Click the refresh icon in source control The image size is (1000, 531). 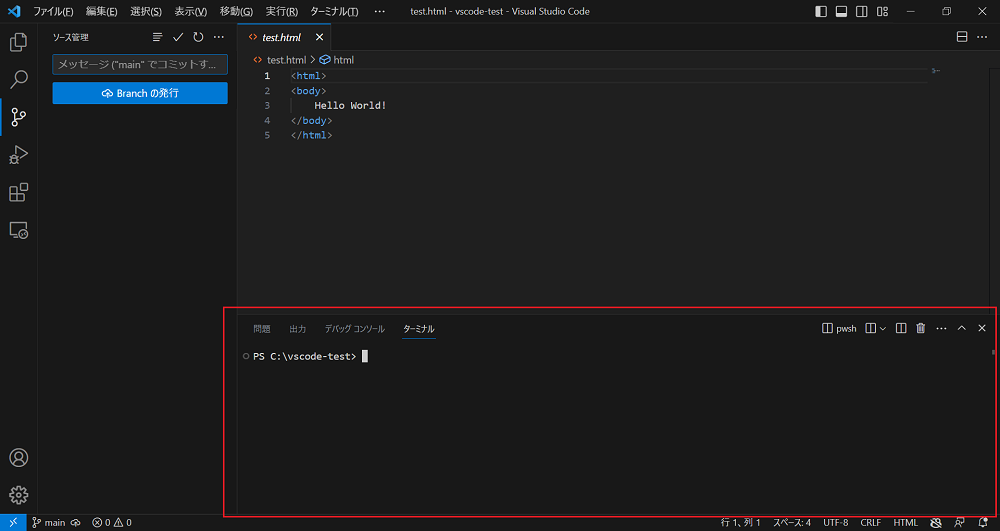click(198, 37)
